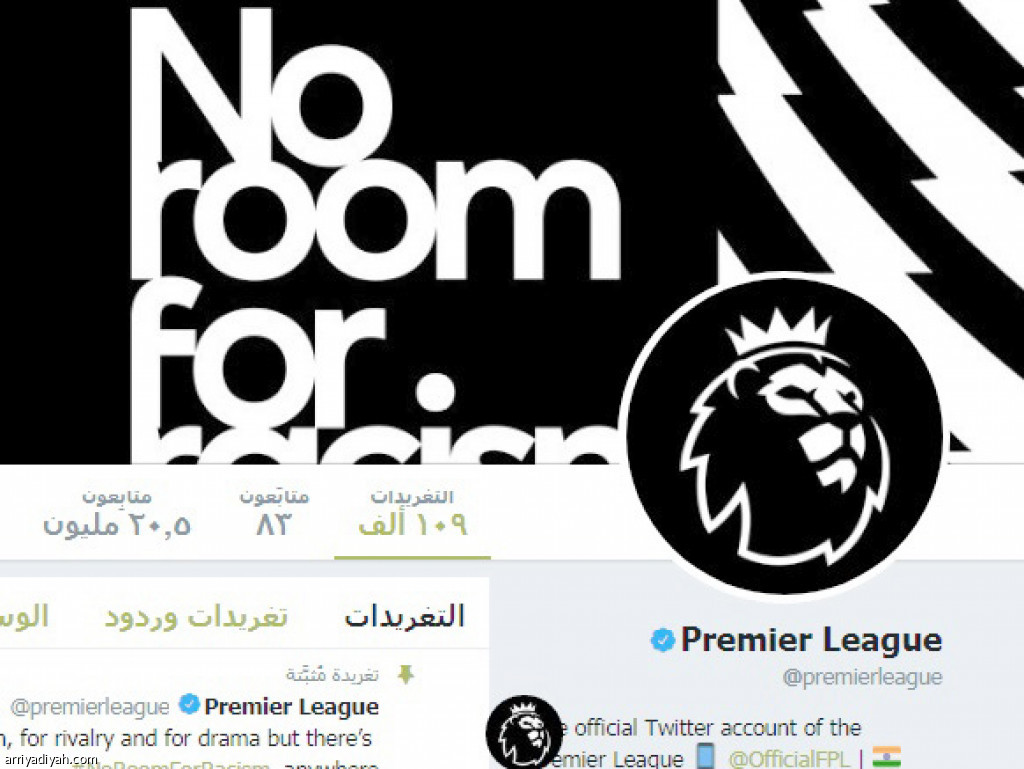Click the Premier League author name in pinned tweet
The image size is (1024, 769).
[291, 706]
